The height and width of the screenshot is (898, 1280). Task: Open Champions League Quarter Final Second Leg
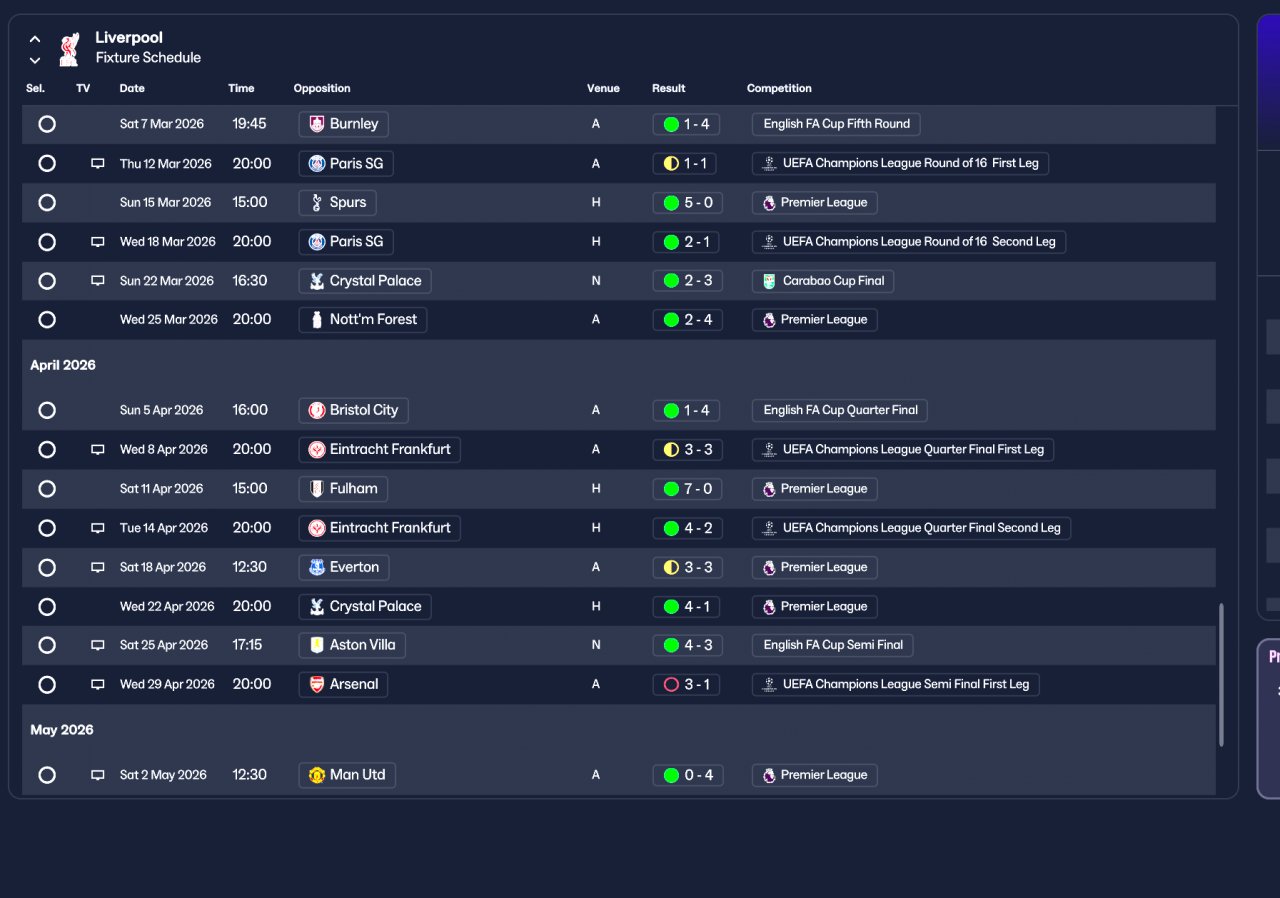[x=911, y=528]
